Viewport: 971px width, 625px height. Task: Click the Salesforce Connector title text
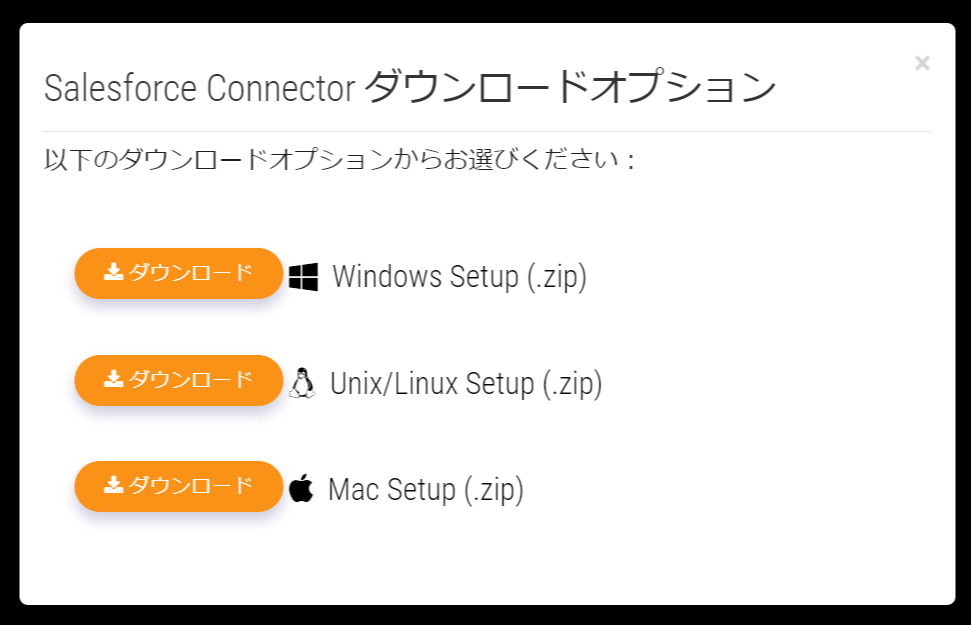click(199, 89)
